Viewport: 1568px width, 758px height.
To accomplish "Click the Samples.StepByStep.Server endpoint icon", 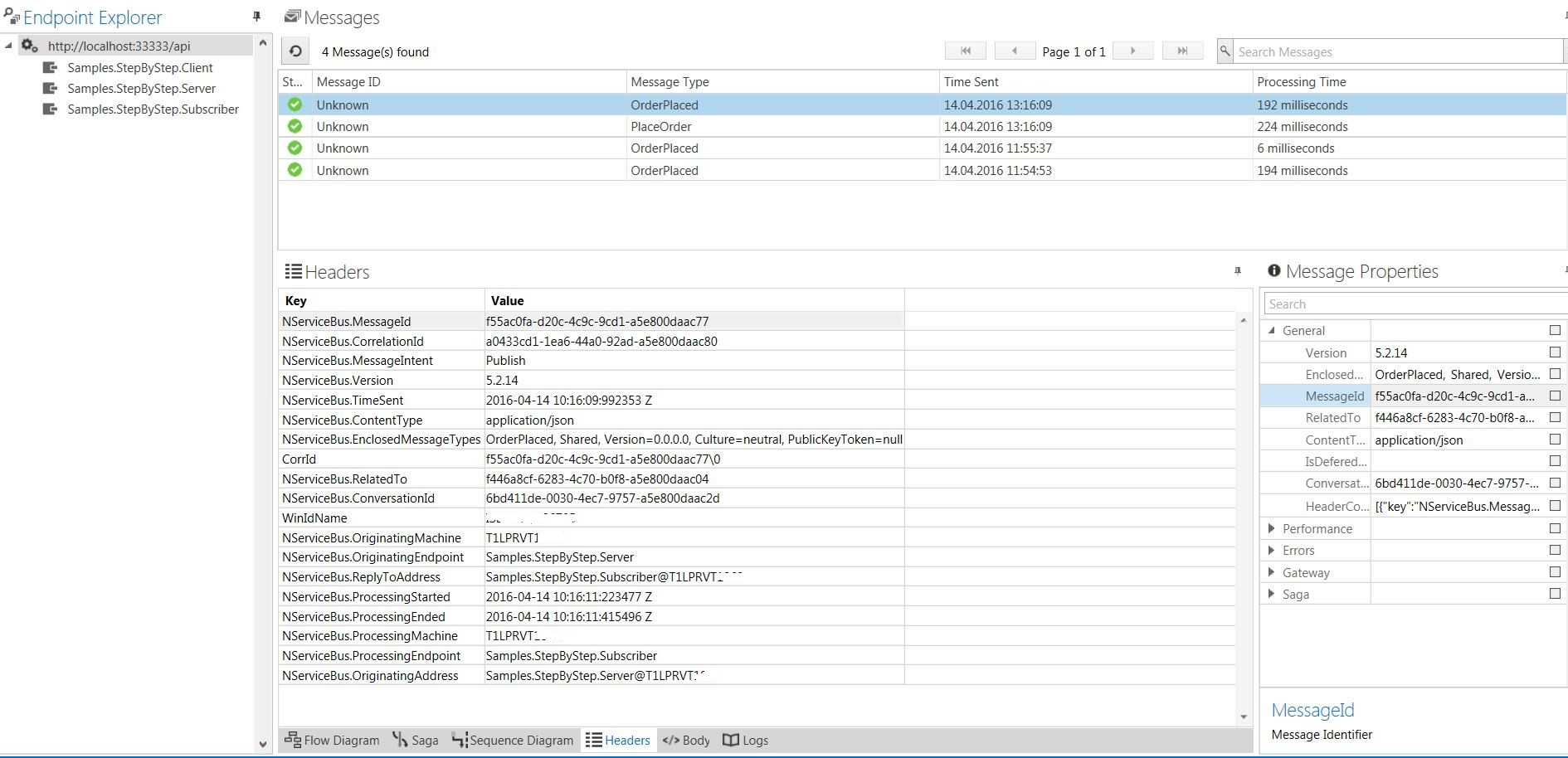I will [50, 88].
